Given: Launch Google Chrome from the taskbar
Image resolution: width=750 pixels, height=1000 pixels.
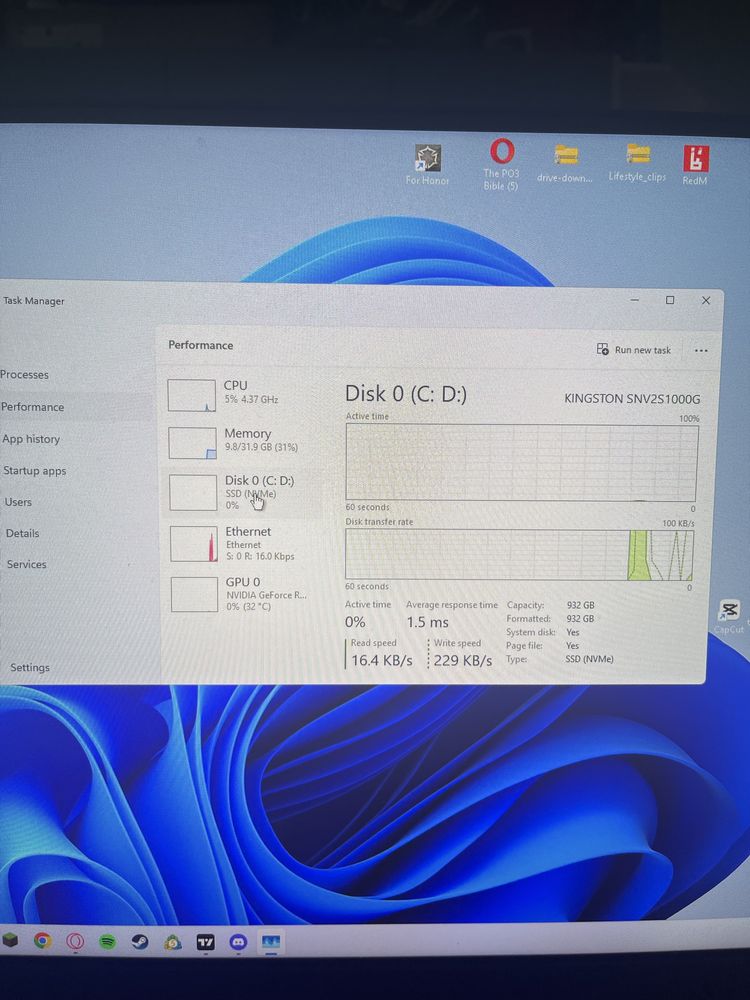Looking at the screenshot, I should coord(42,941).
